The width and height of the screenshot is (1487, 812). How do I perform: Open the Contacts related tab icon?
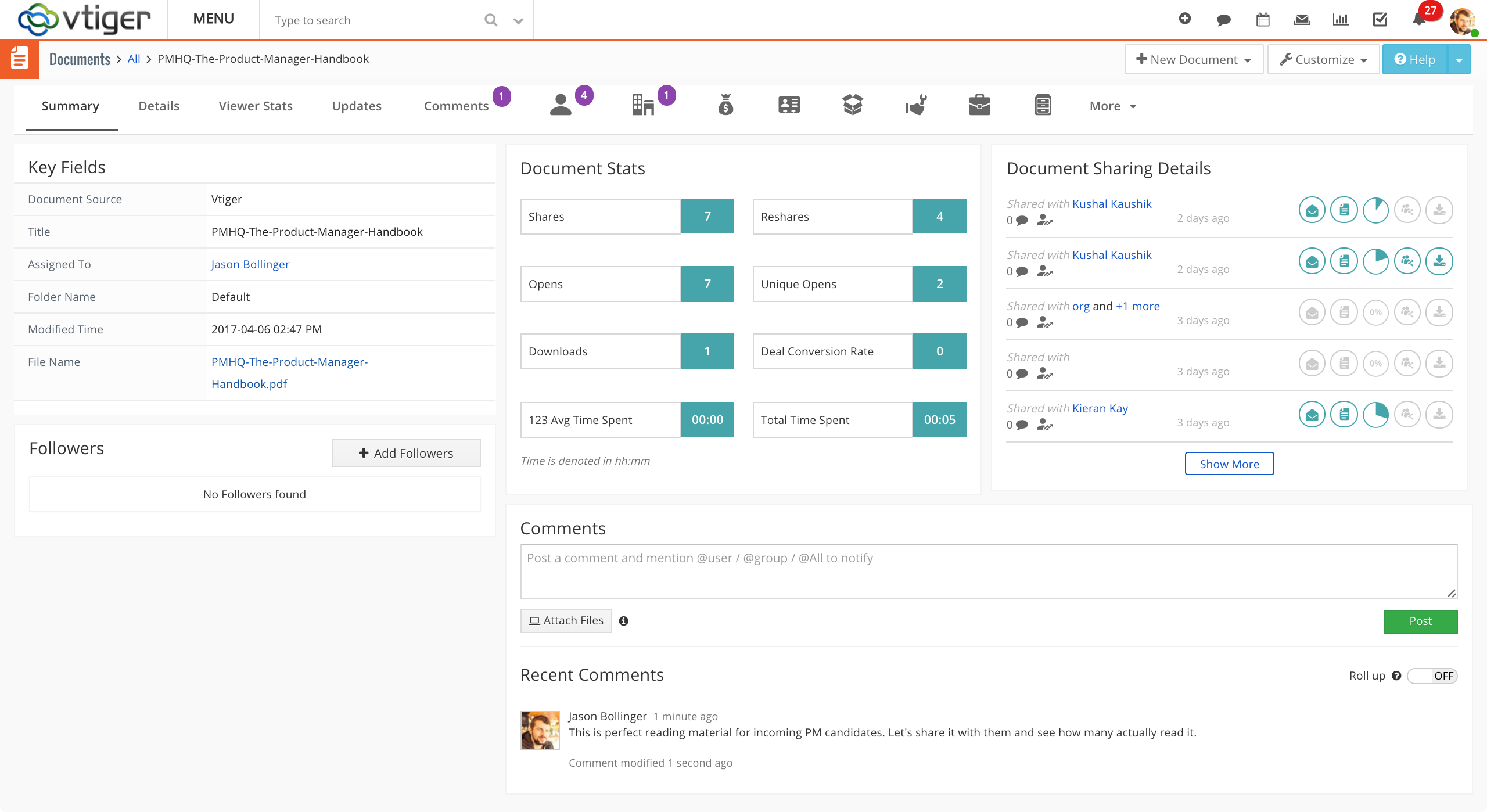[561, 105]
